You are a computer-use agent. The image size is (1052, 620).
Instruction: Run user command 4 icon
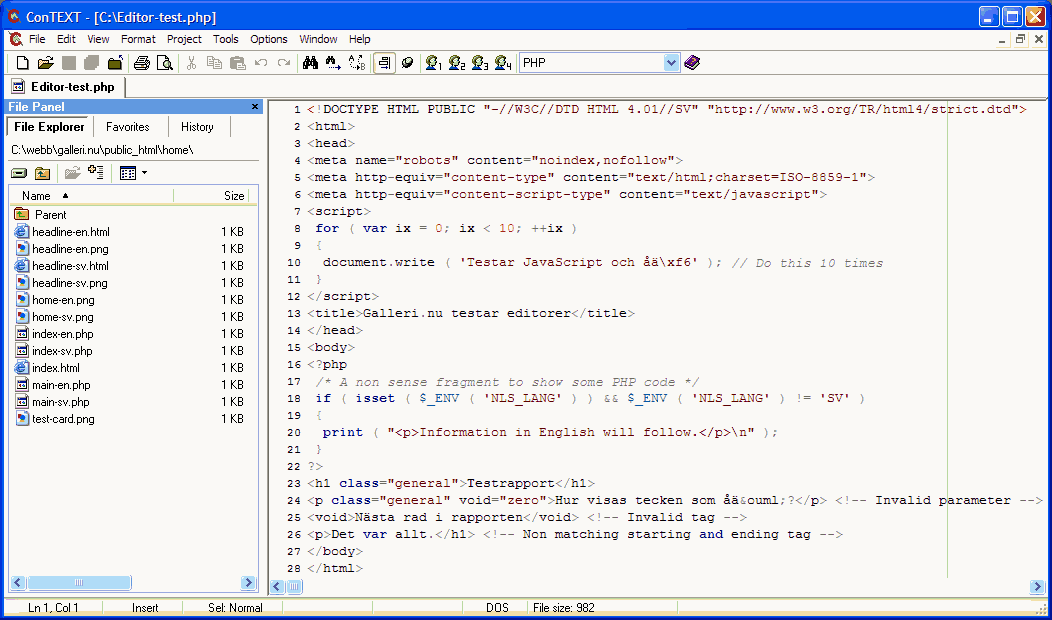pyautogui.click(x=503, y=63)
